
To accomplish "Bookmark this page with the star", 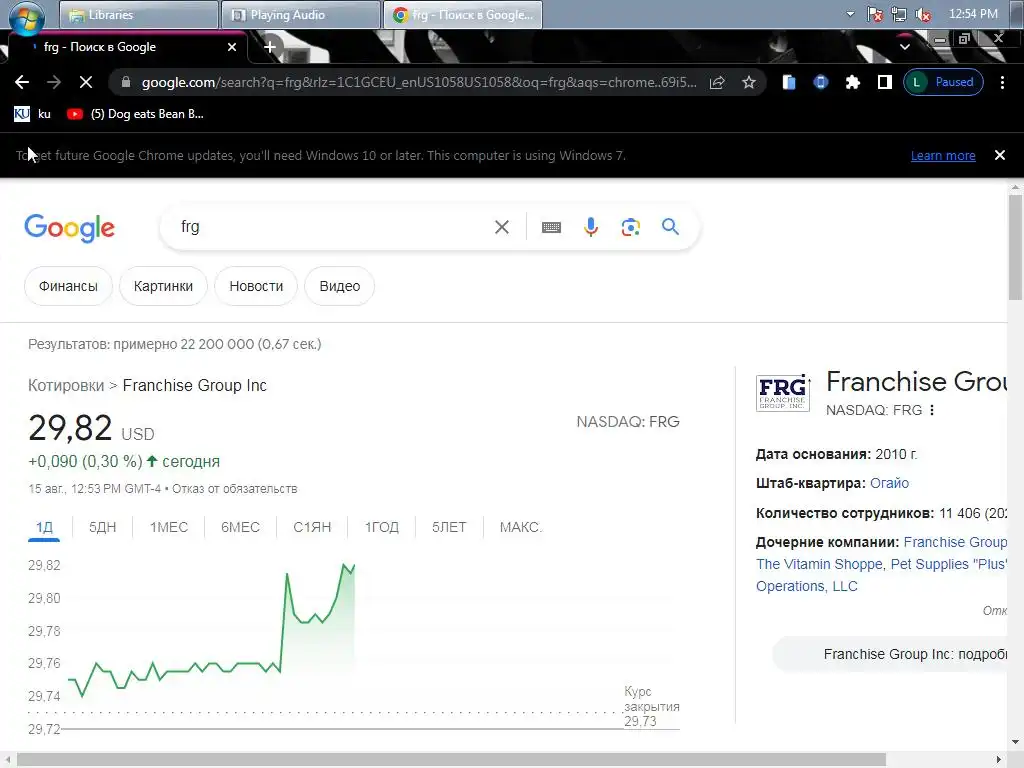I will [x=749, y=82].
